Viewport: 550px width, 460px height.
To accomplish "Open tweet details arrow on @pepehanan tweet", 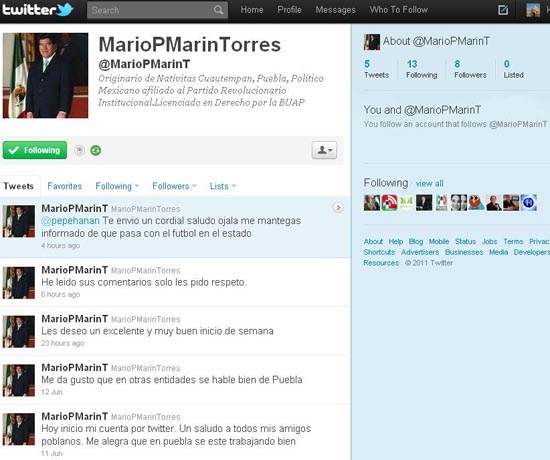I will tap(338, 208).
